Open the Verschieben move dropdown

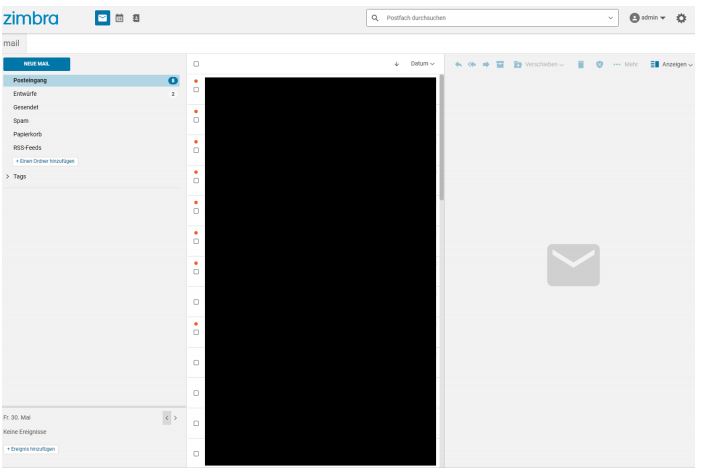[x=539, y=64]
